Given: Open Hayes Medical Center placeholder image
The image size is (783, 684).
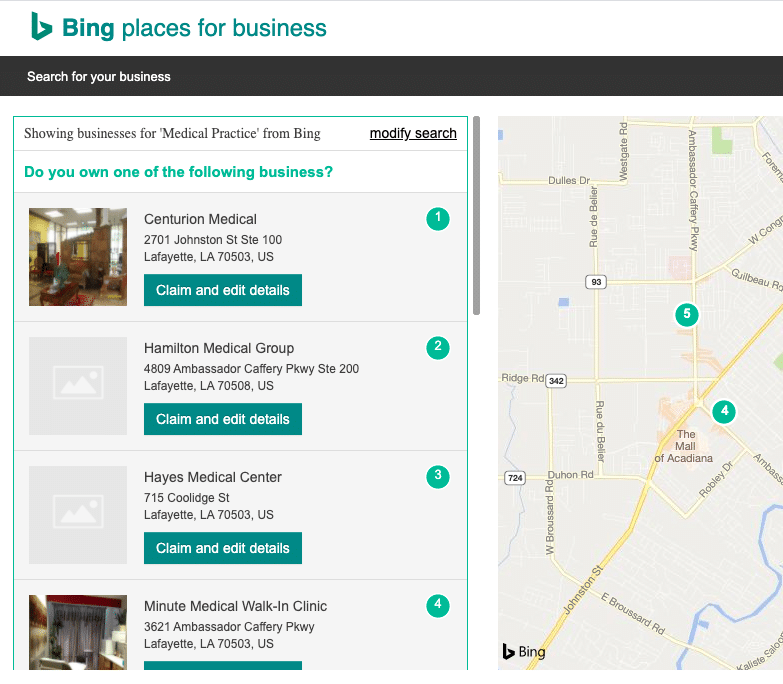Looking at the screenshot, I should coord(78,515).
